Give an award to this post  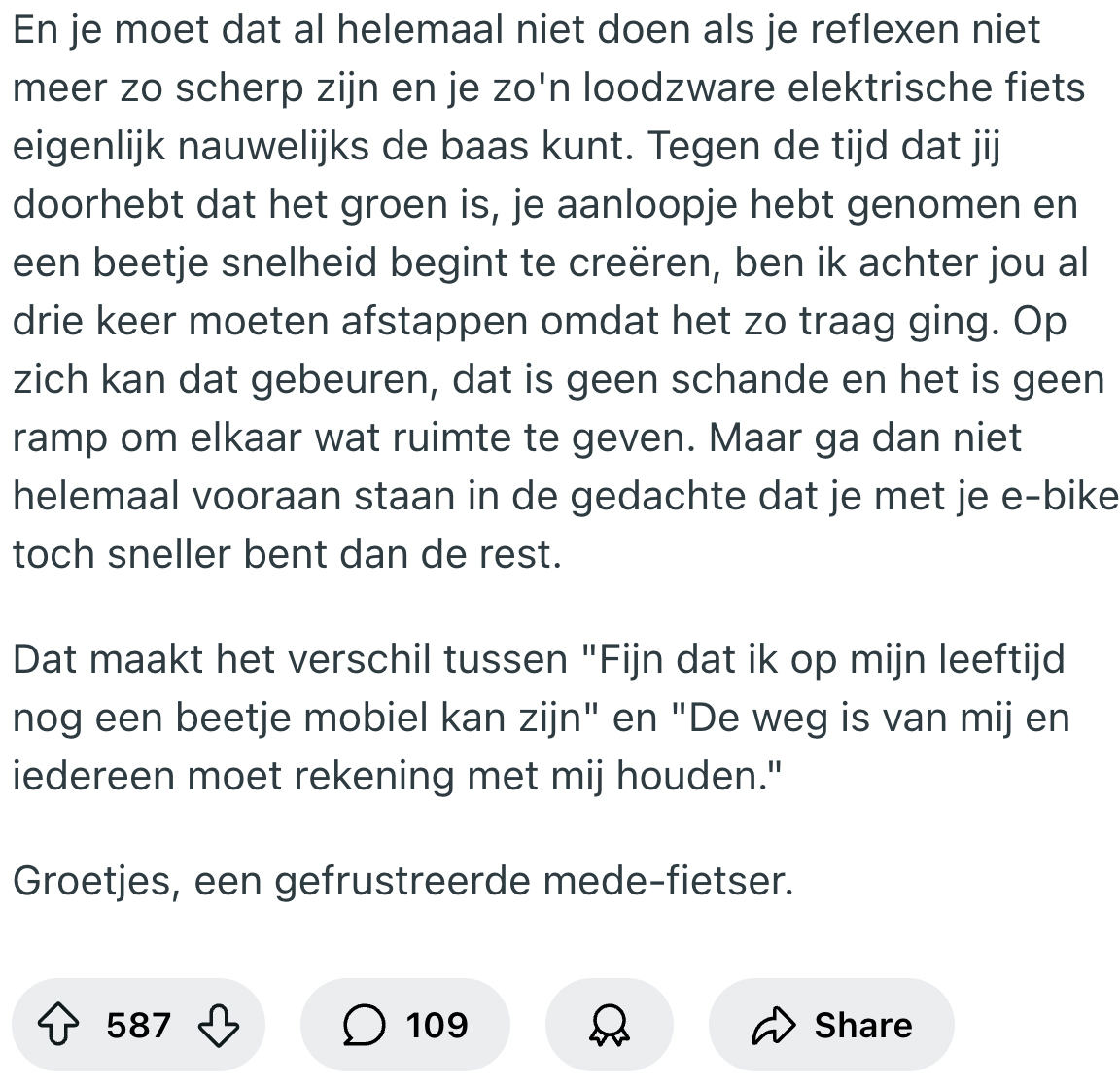click(x=610, y=1026)
